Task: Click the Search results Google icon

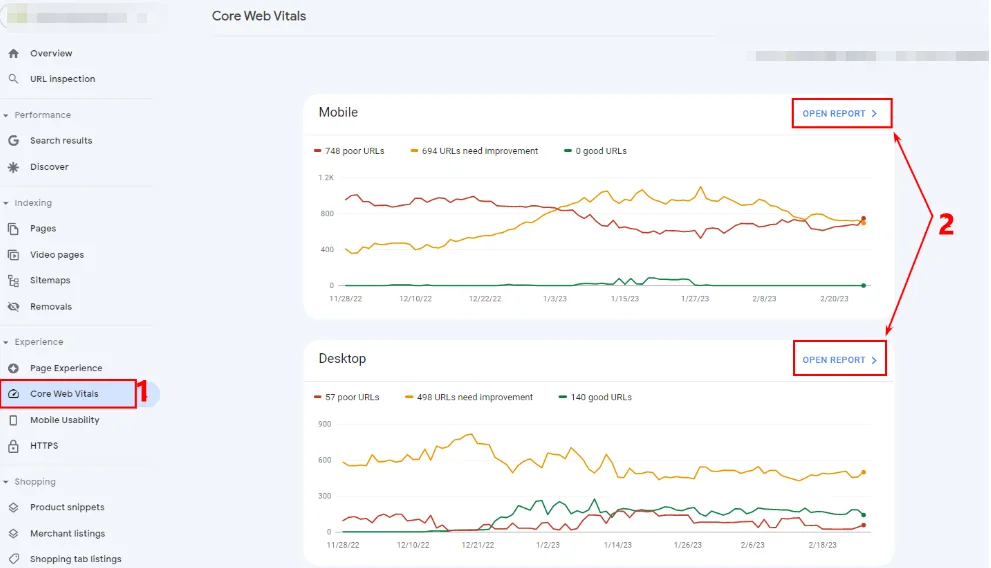Action: tap(13, 141)
